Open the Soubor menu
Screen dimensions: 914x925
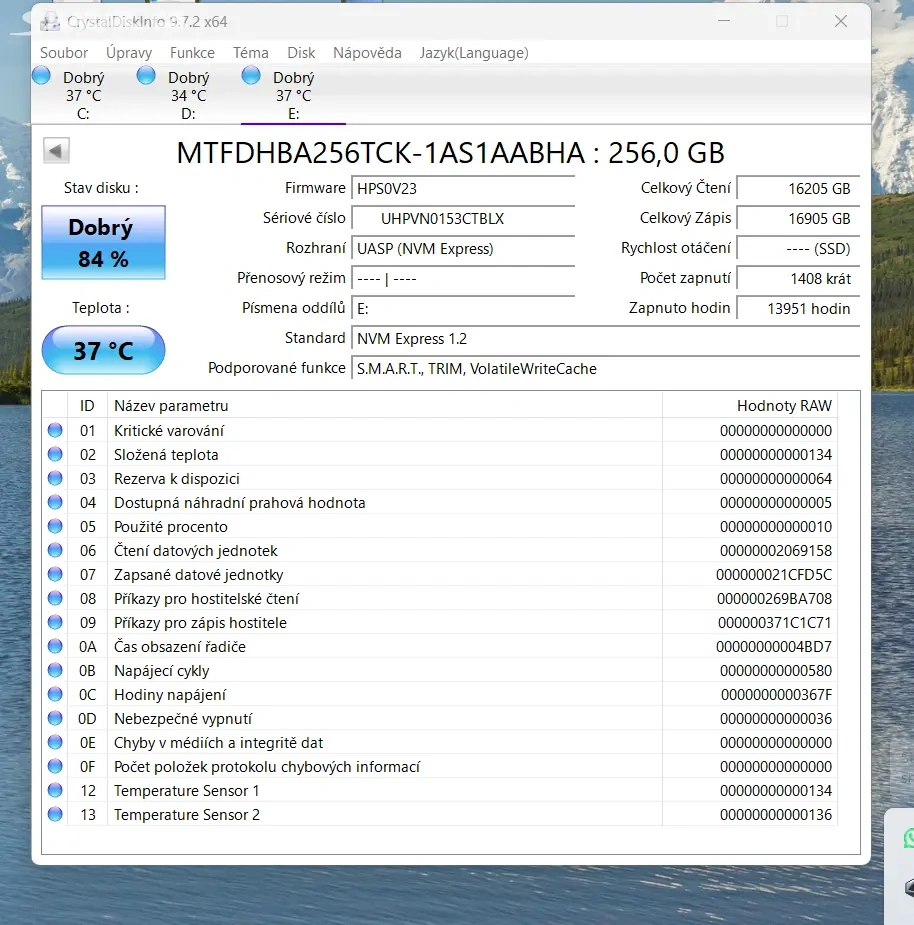tap(64, 53)
